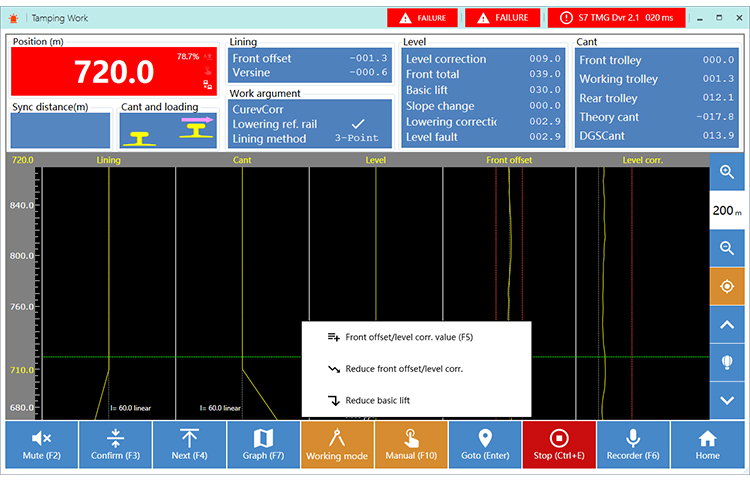Click the first FAILURE alarm indicator

click(422, 18)
